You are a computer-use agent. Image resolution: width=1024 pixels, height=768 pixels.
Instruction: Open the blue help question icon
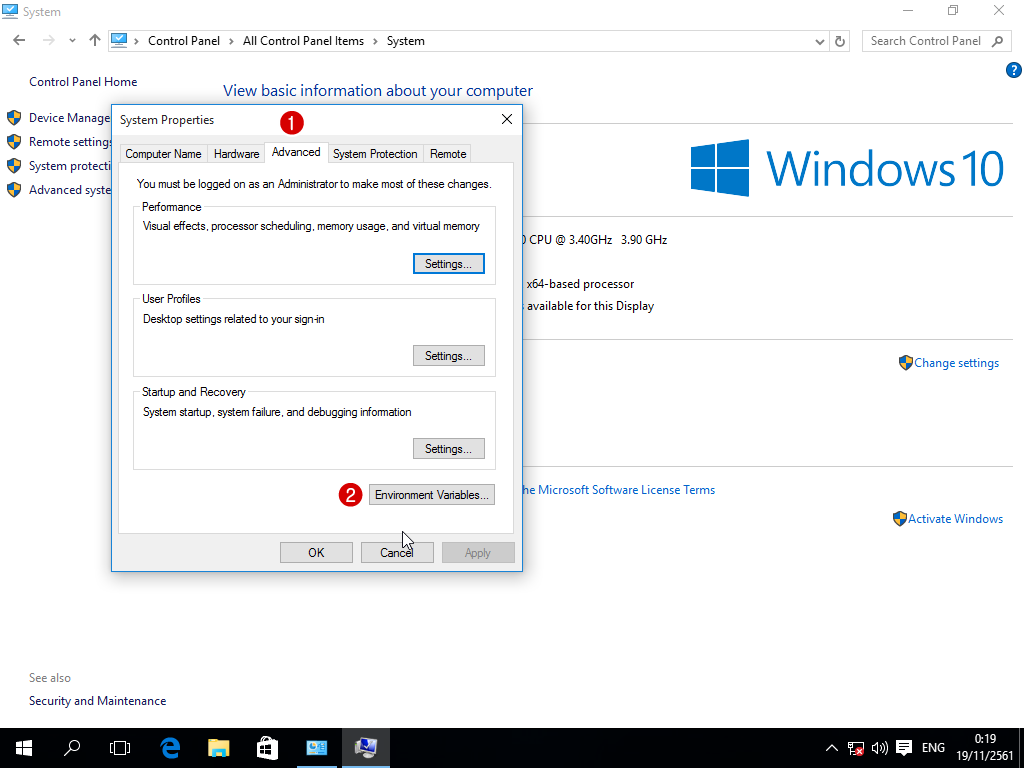coord(1014,70)
